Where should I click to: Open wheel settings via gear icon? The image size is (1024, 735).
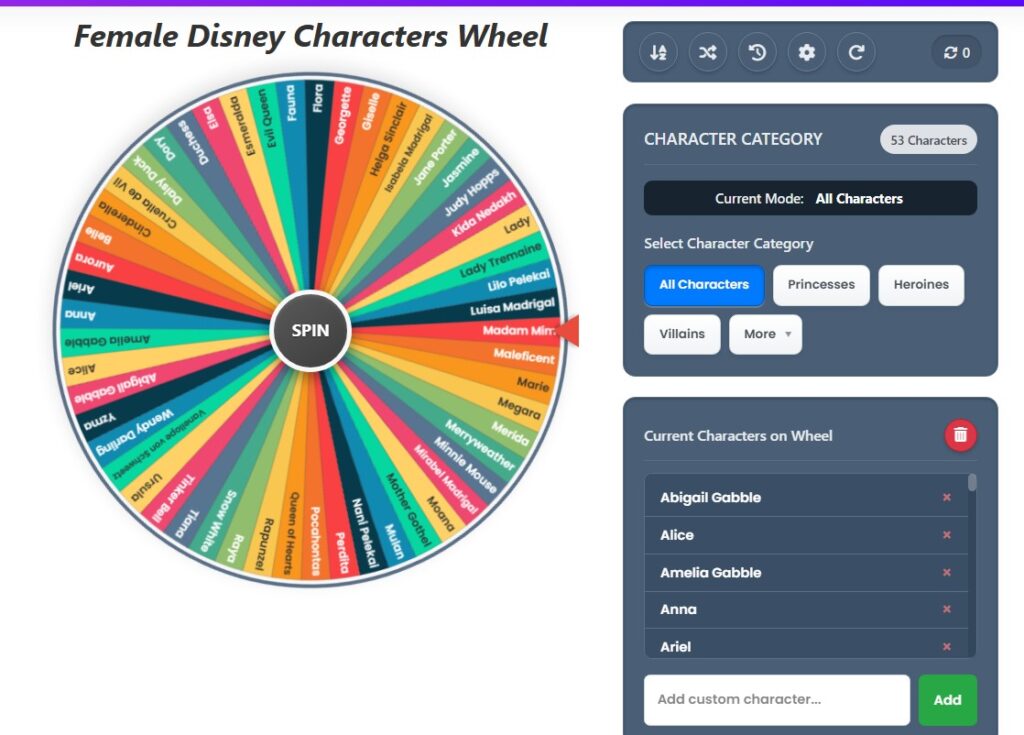[806, 52]
